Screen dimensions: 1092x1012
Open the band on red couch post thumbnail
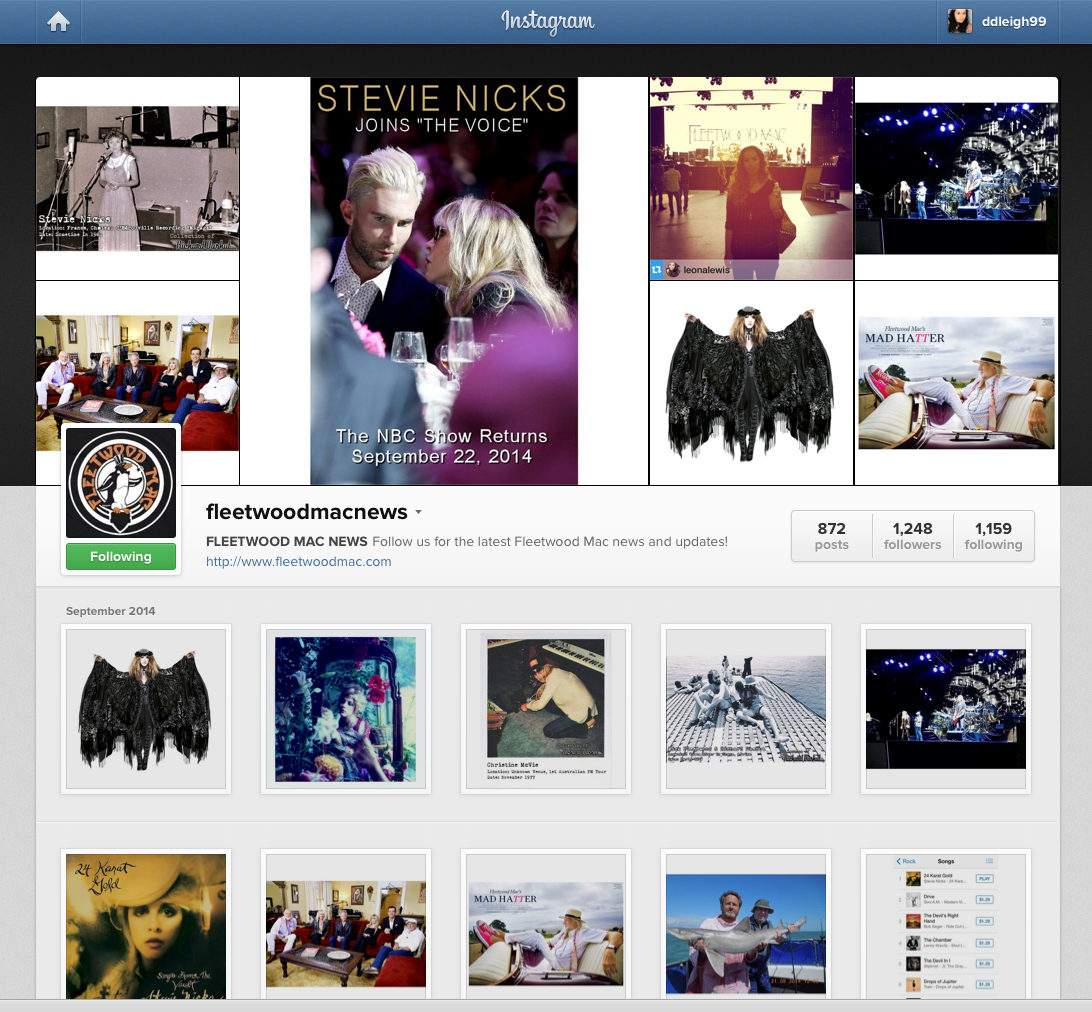pos(346,925)
